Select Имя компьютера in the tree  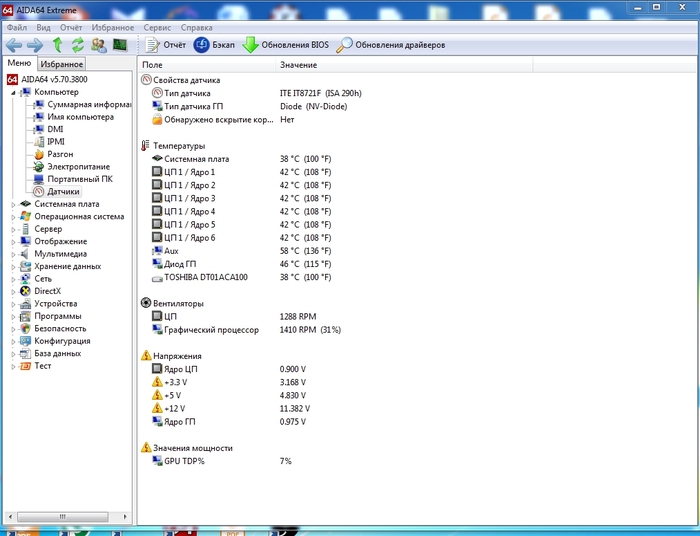click(x=80, y=117)
